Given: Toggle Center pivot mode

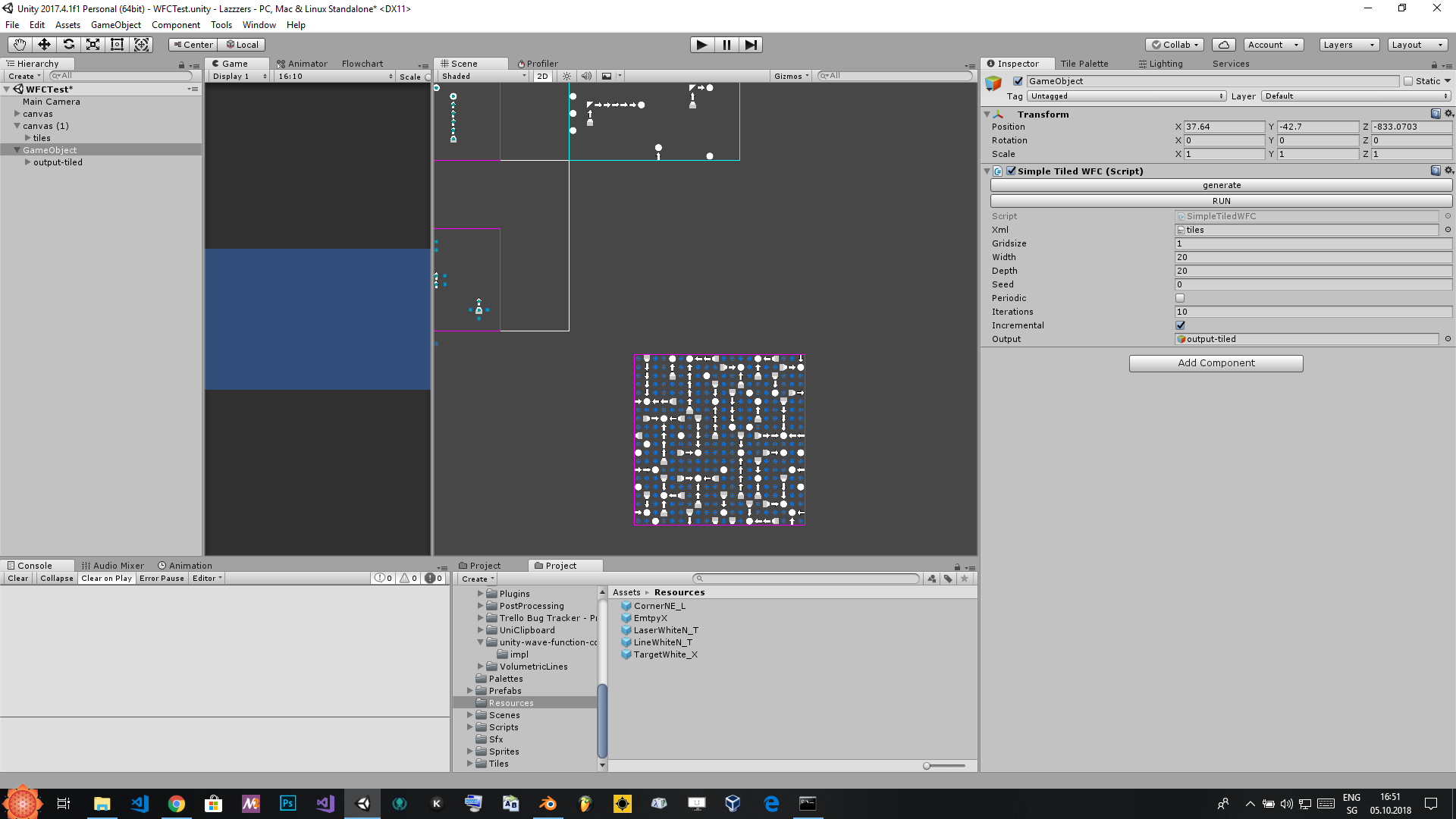Looking at the screenshot, I should pyautogui.click(x=193, y=45).
